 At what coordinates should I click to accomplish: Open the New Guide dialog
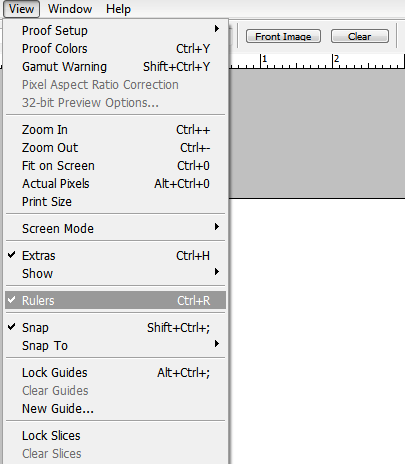[115, 409]
